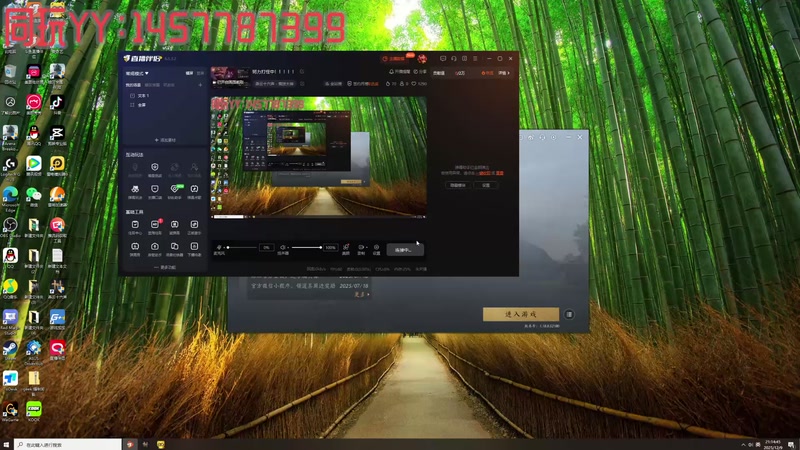Switch to landscape orientation tab
The height and width of the screenshot is (450, 800).
[189, 73]
